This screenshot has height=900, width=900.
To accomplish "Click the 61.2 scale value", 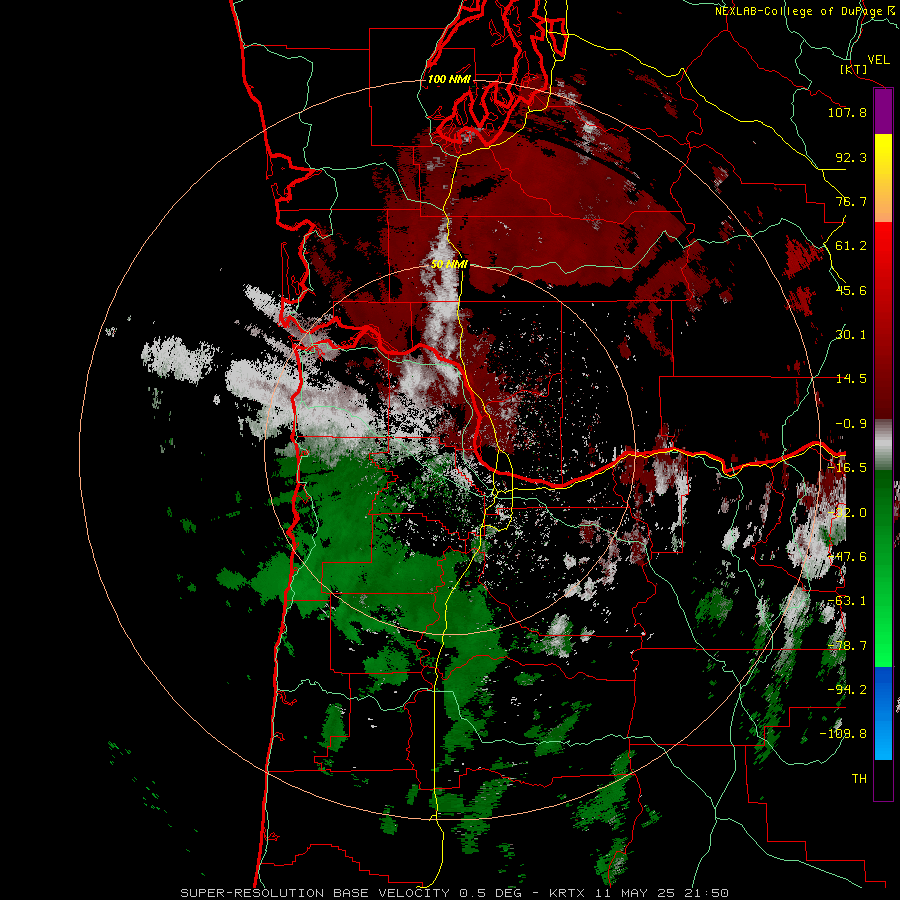I will [x=851, y=246].
